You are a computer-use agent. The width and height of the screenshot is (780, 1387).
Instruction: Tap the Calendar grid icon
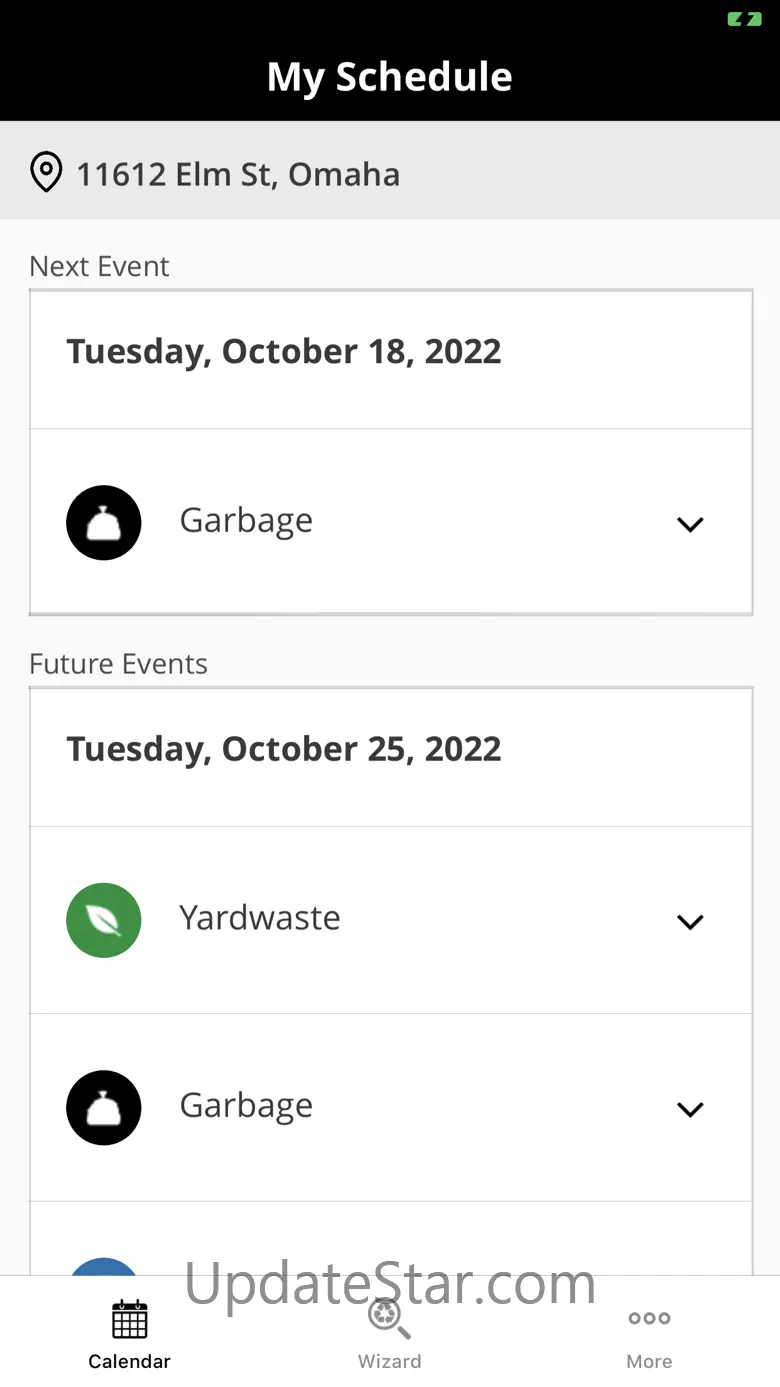(x=130, y=1319)
